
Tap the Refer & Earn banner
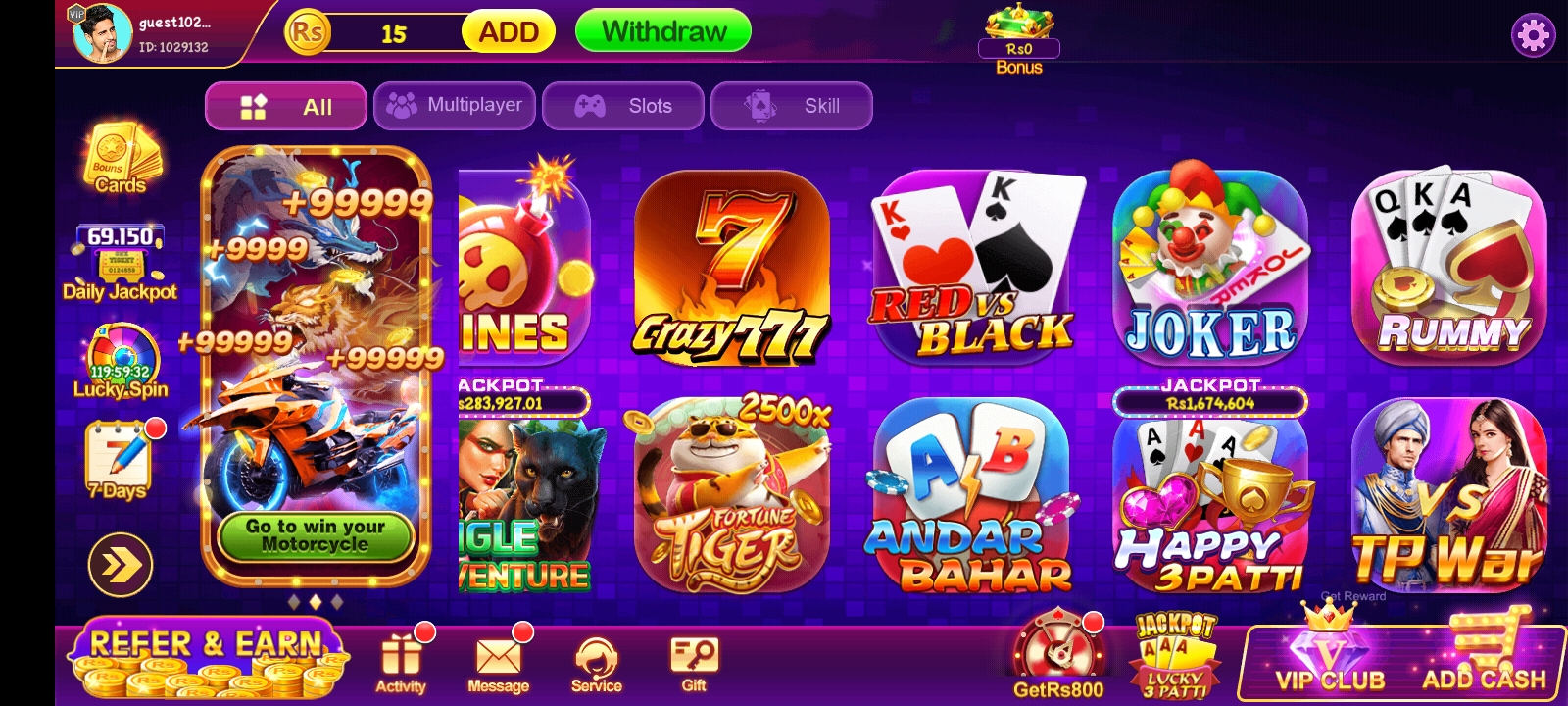[206, 659]
